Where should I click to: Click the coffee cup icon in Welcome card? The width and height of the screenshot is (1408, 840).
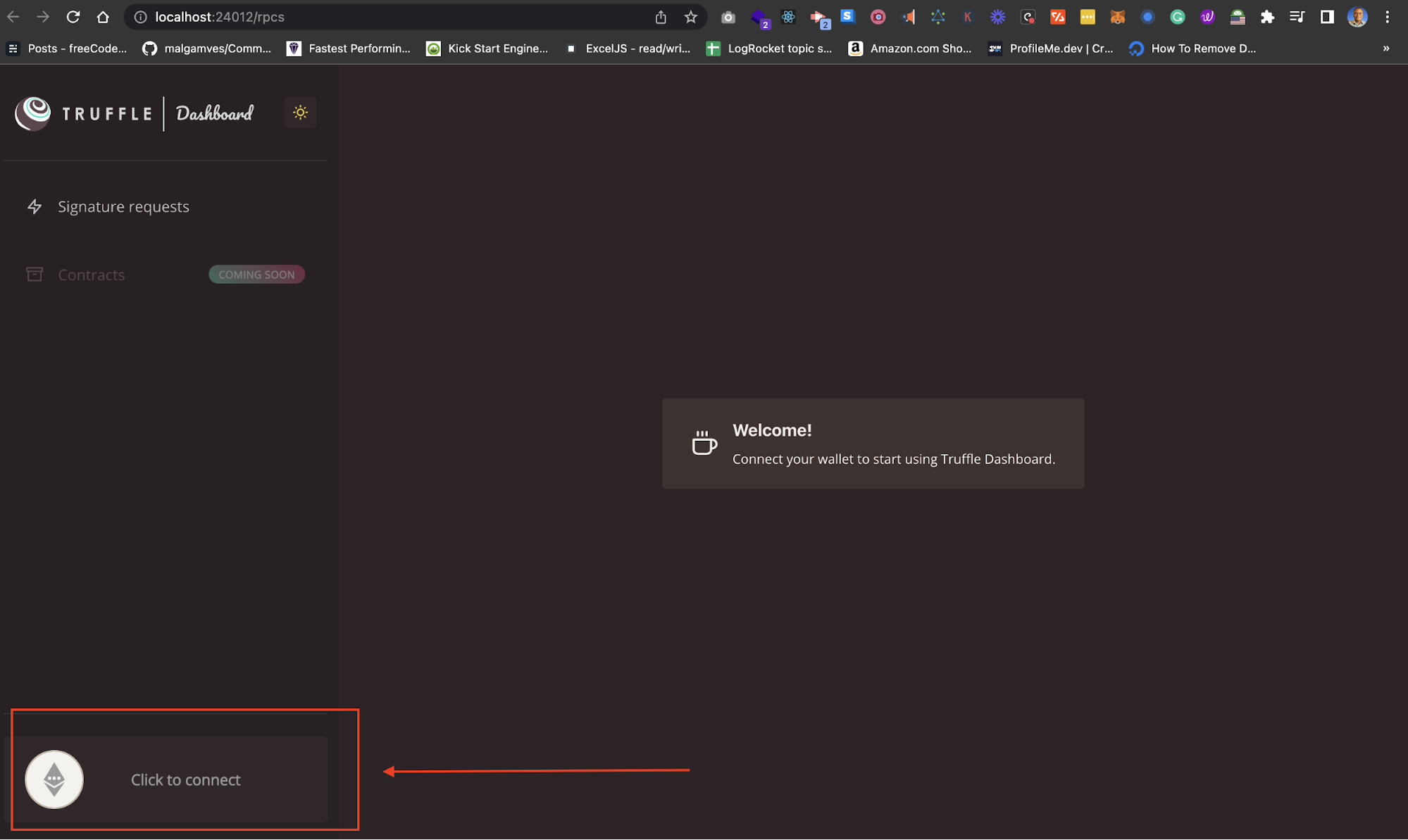pyautogui.click(x=704, y=444)
